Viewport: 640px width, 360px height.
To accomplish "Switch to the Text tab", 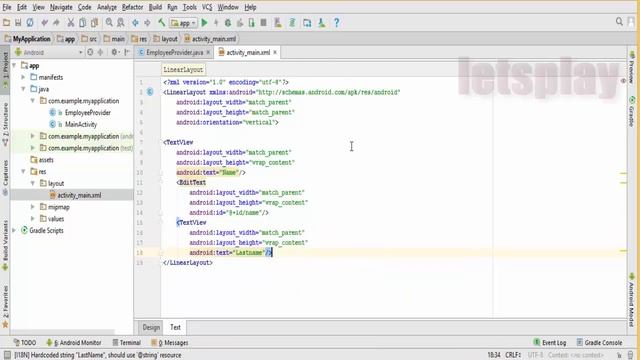I will (175, 327).
